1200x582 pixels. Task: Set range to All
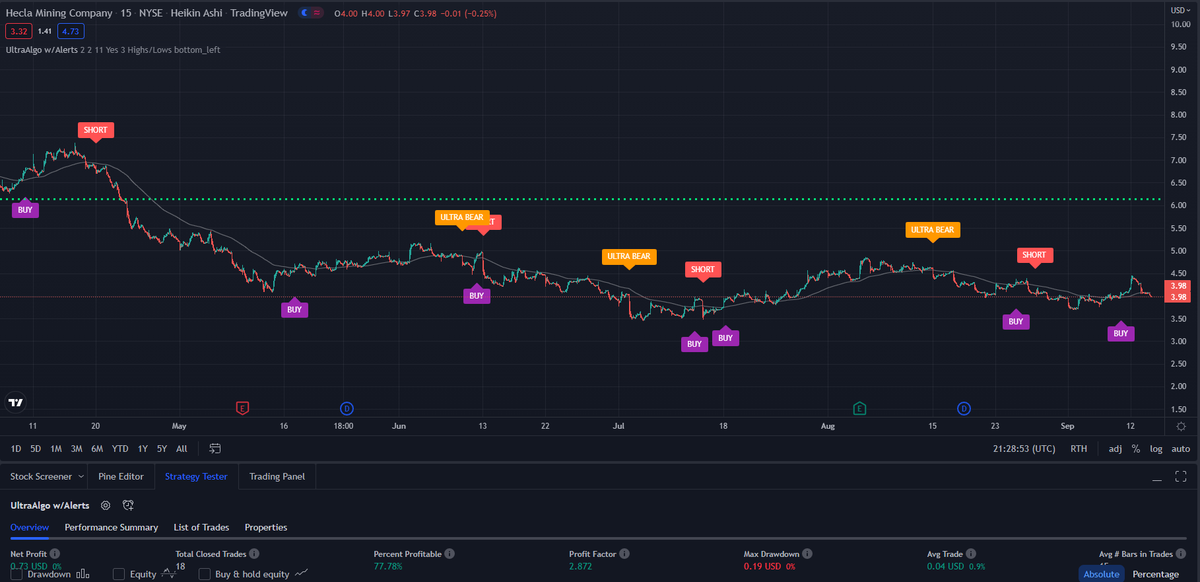pos(181,449)
